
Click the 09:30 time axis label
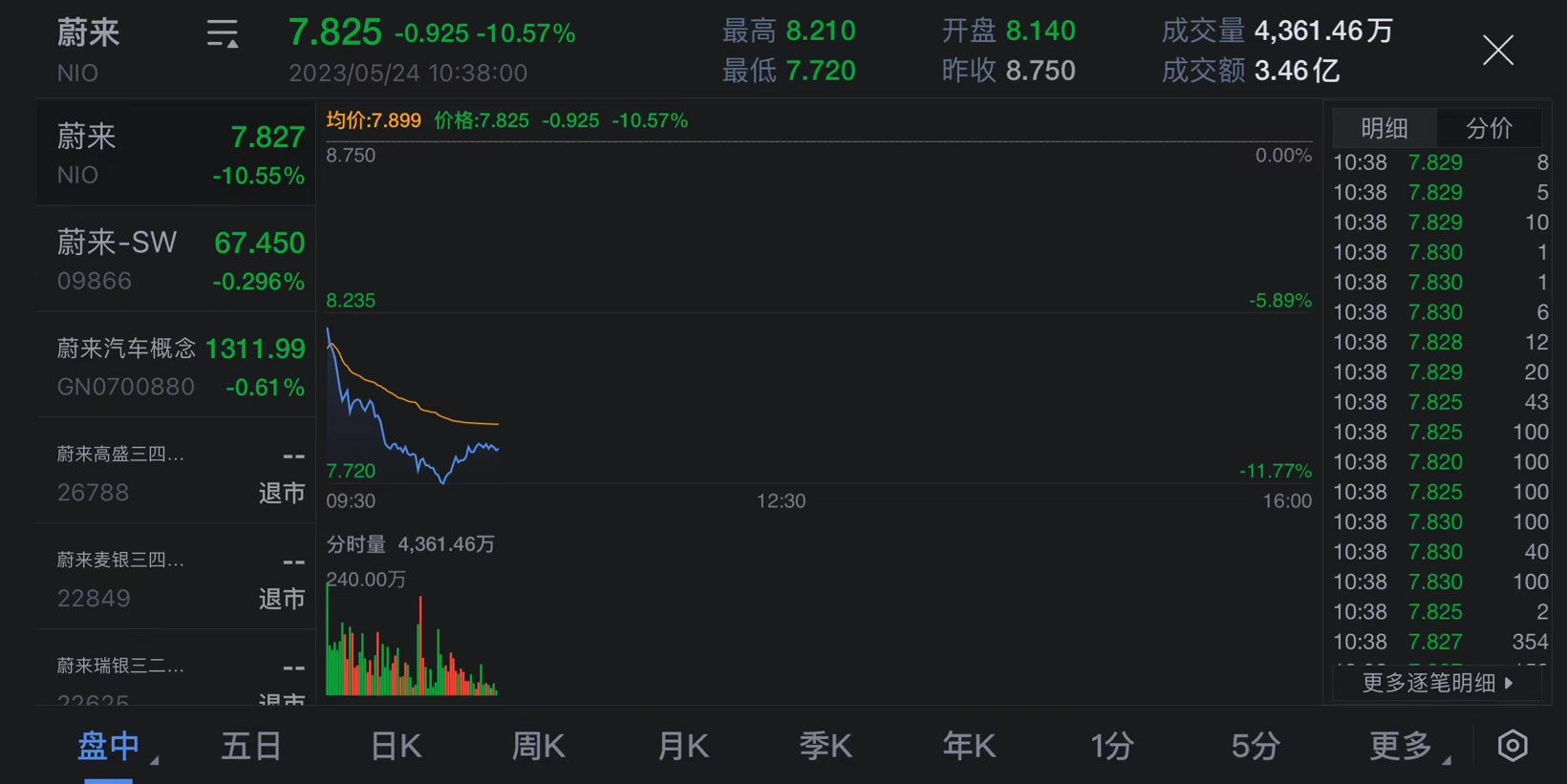[x=351, y=501]
